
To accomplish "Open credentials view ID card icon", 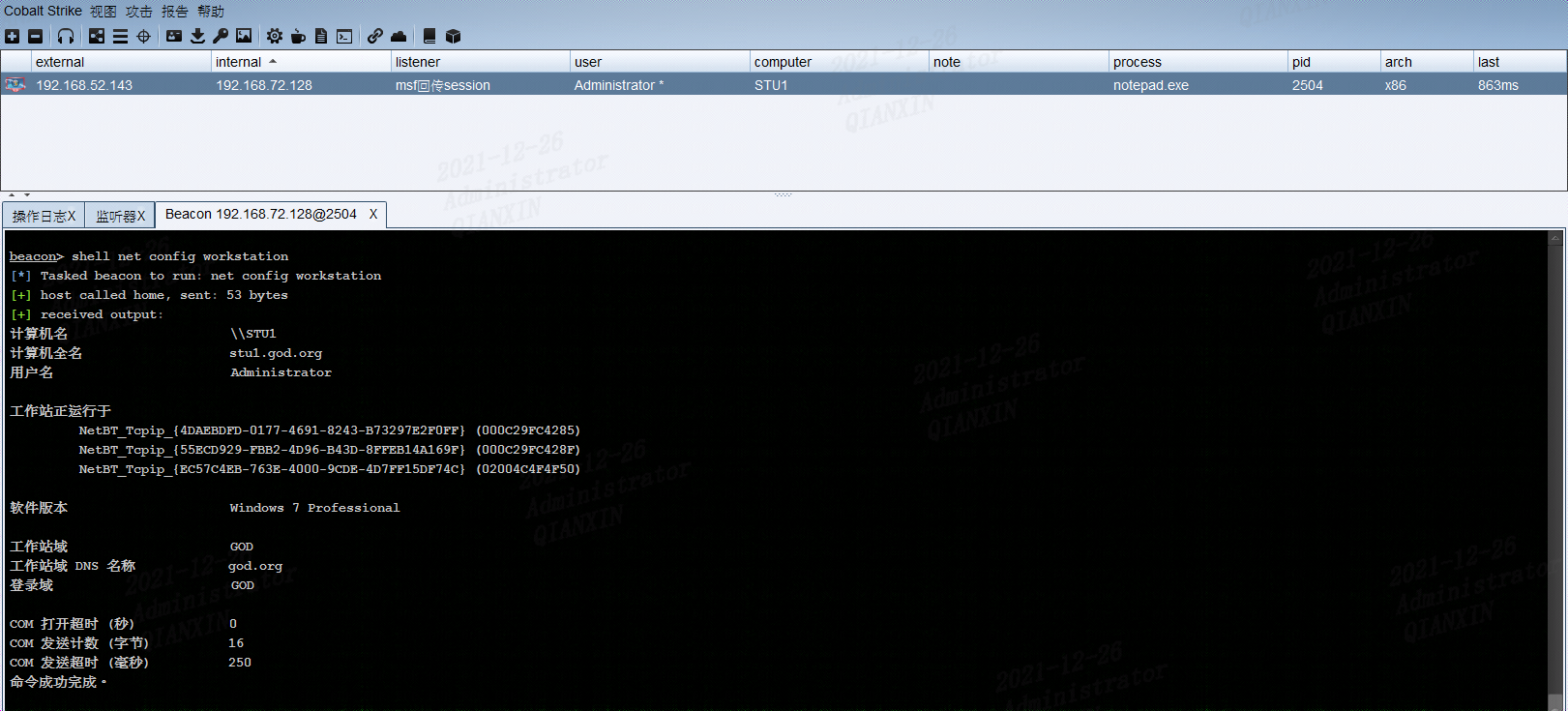I will tap(174, 36).
